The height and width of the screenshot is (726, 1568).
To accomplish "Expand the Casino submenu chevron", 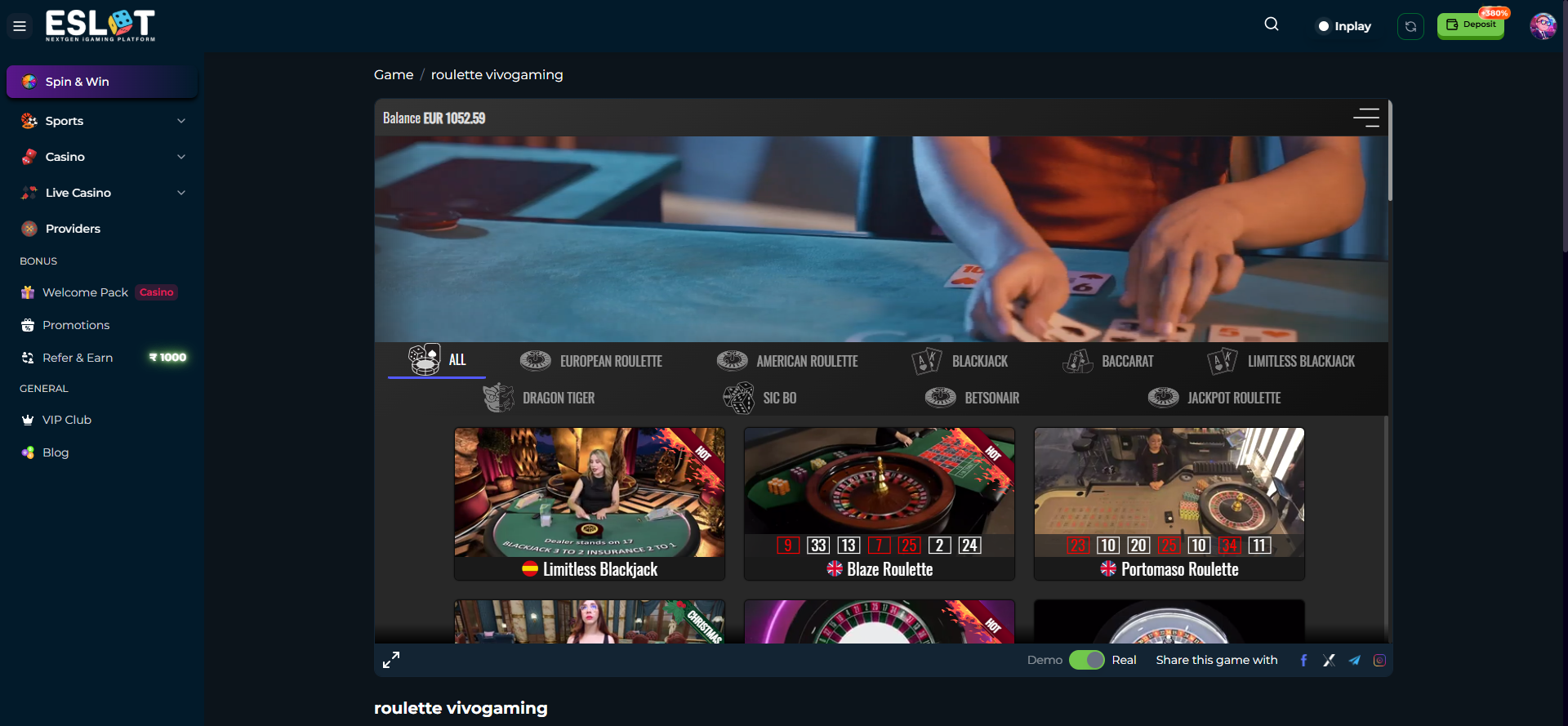I will pos(181,157).
